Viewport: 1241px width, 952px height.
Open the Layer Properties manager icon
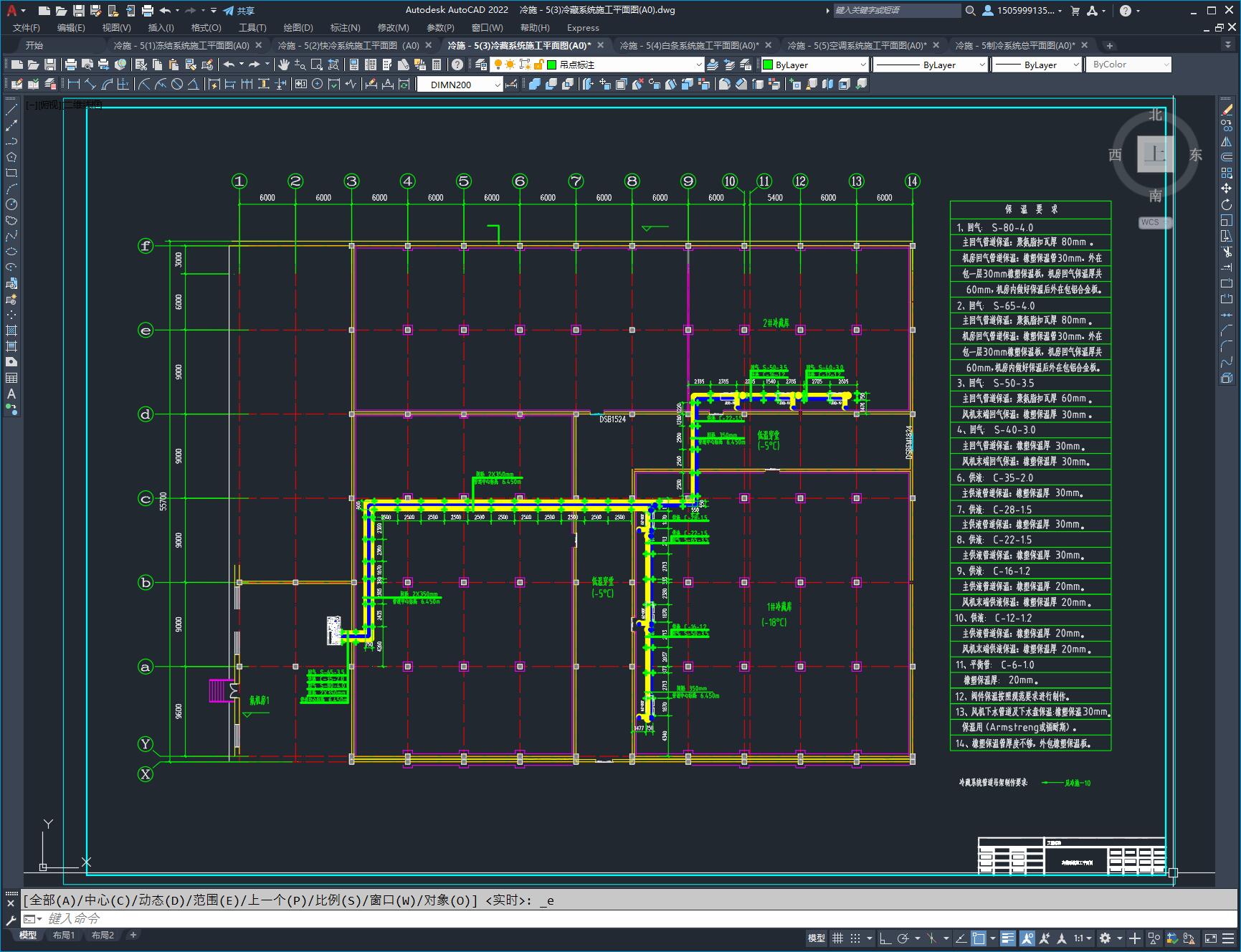click(480, 65)
